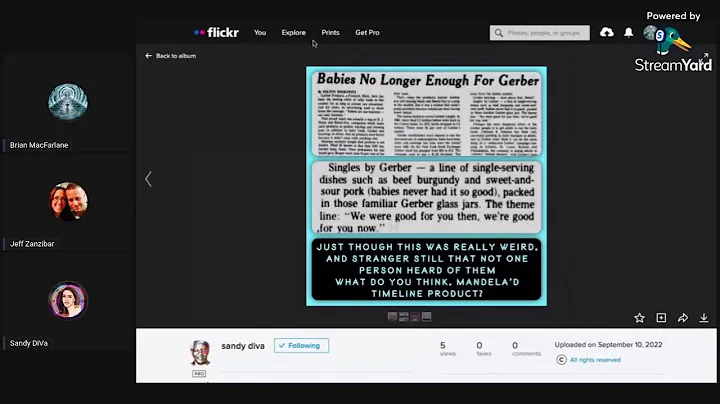Click sandy diva's profile picture
The width and height of the screenshot is (720, 404).
coord(200,352)
